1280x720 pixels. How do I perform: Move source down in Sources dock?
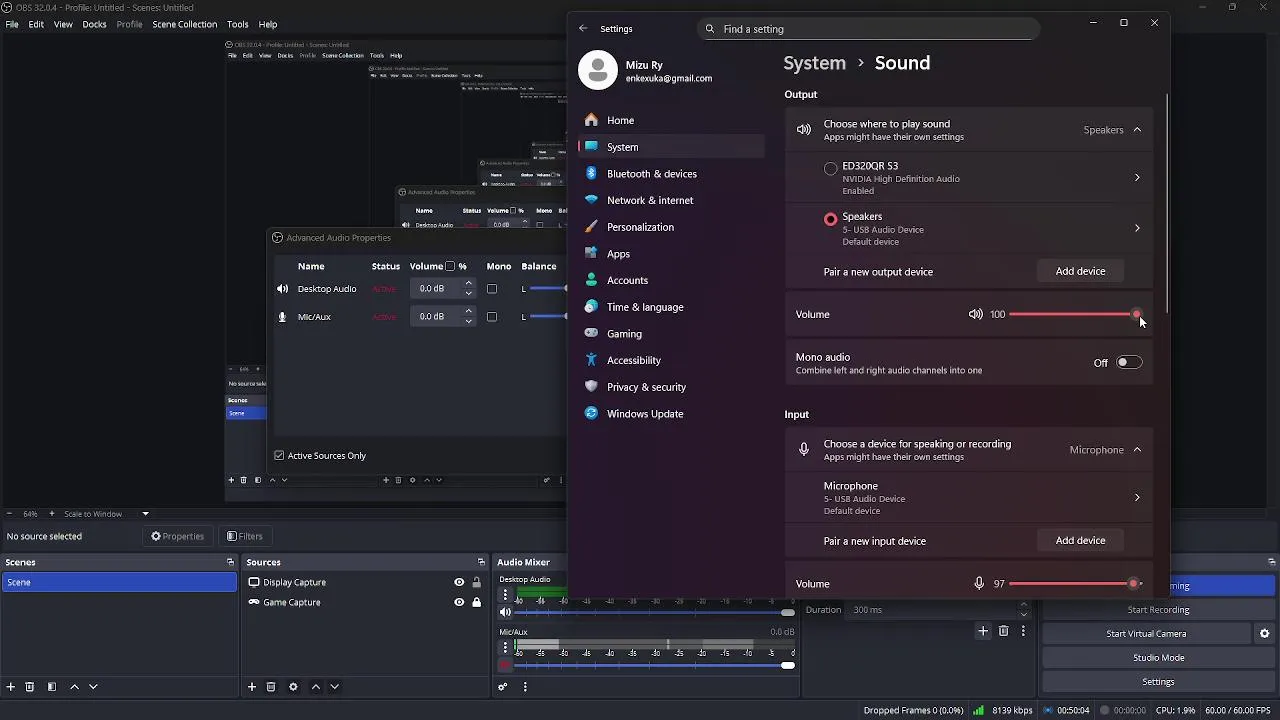[x=335, y=687]
